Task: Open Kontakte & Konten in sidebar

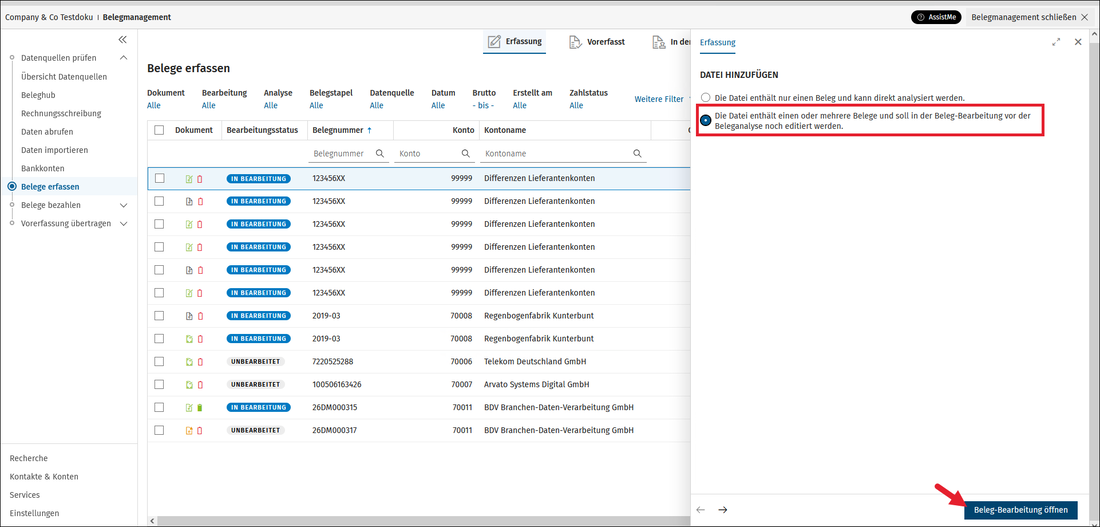Action: point(44,476)
